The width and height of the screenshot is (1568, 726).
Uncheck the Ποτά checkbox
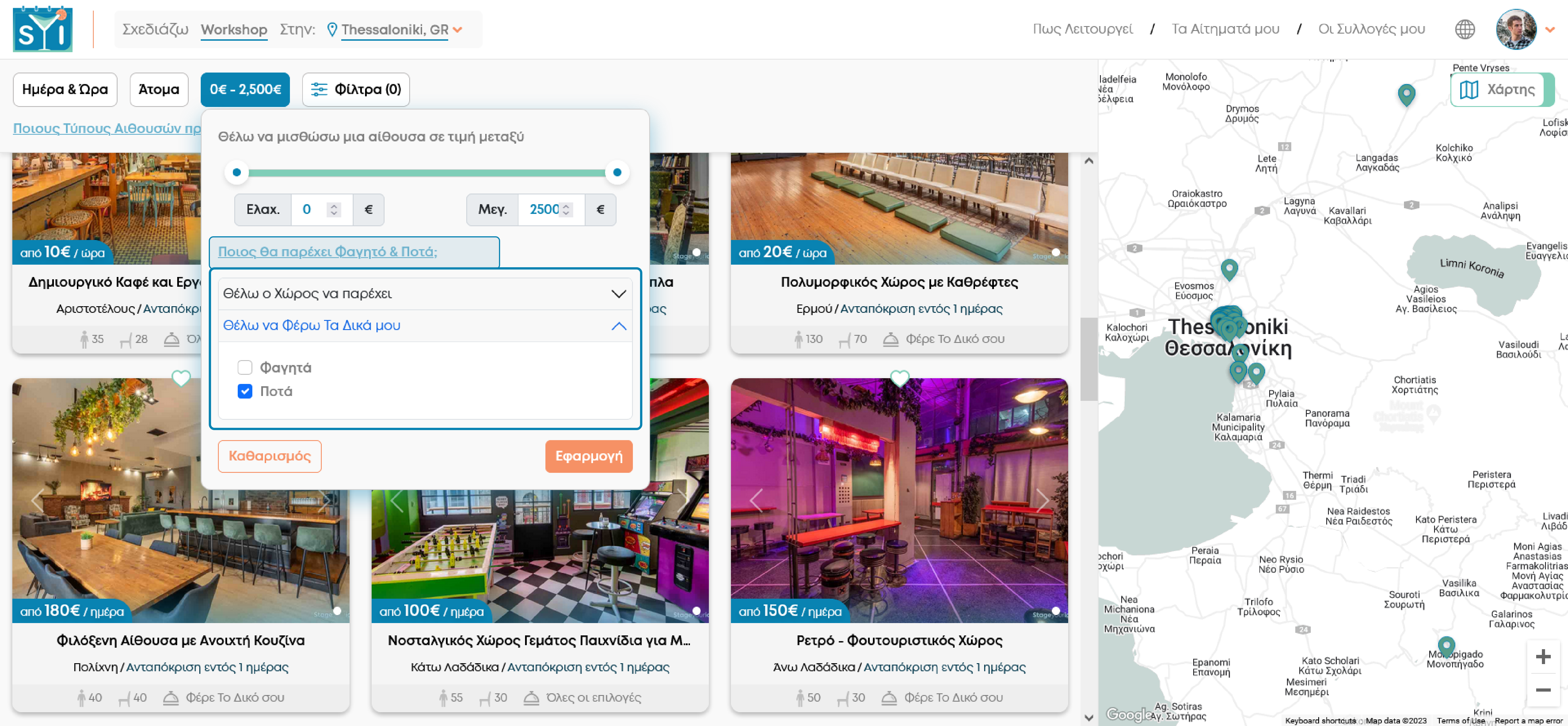click(245, 391)
